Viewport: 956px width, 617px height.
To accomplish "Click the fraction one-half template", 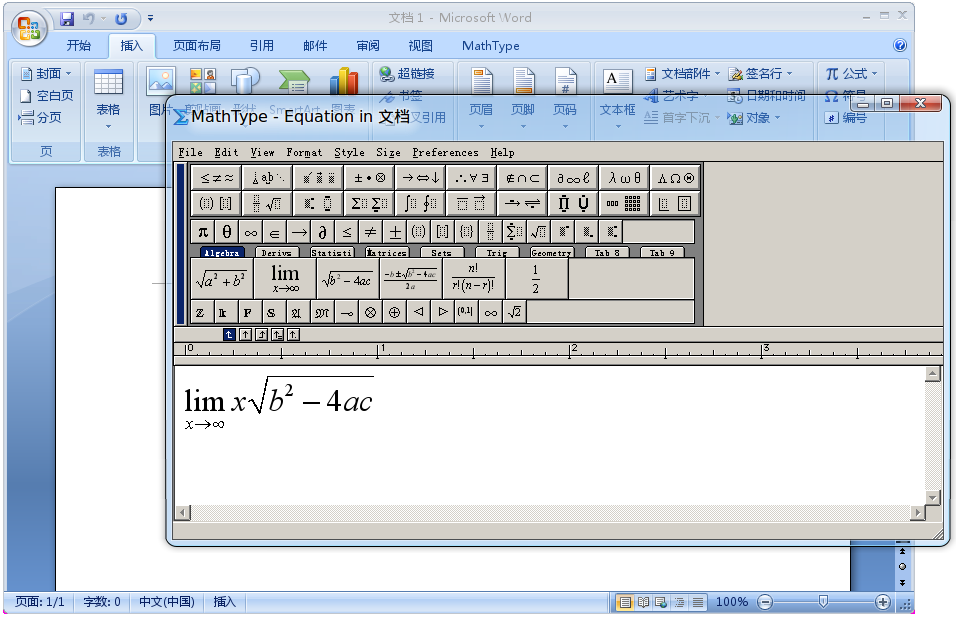I will (x=537, y=277).
